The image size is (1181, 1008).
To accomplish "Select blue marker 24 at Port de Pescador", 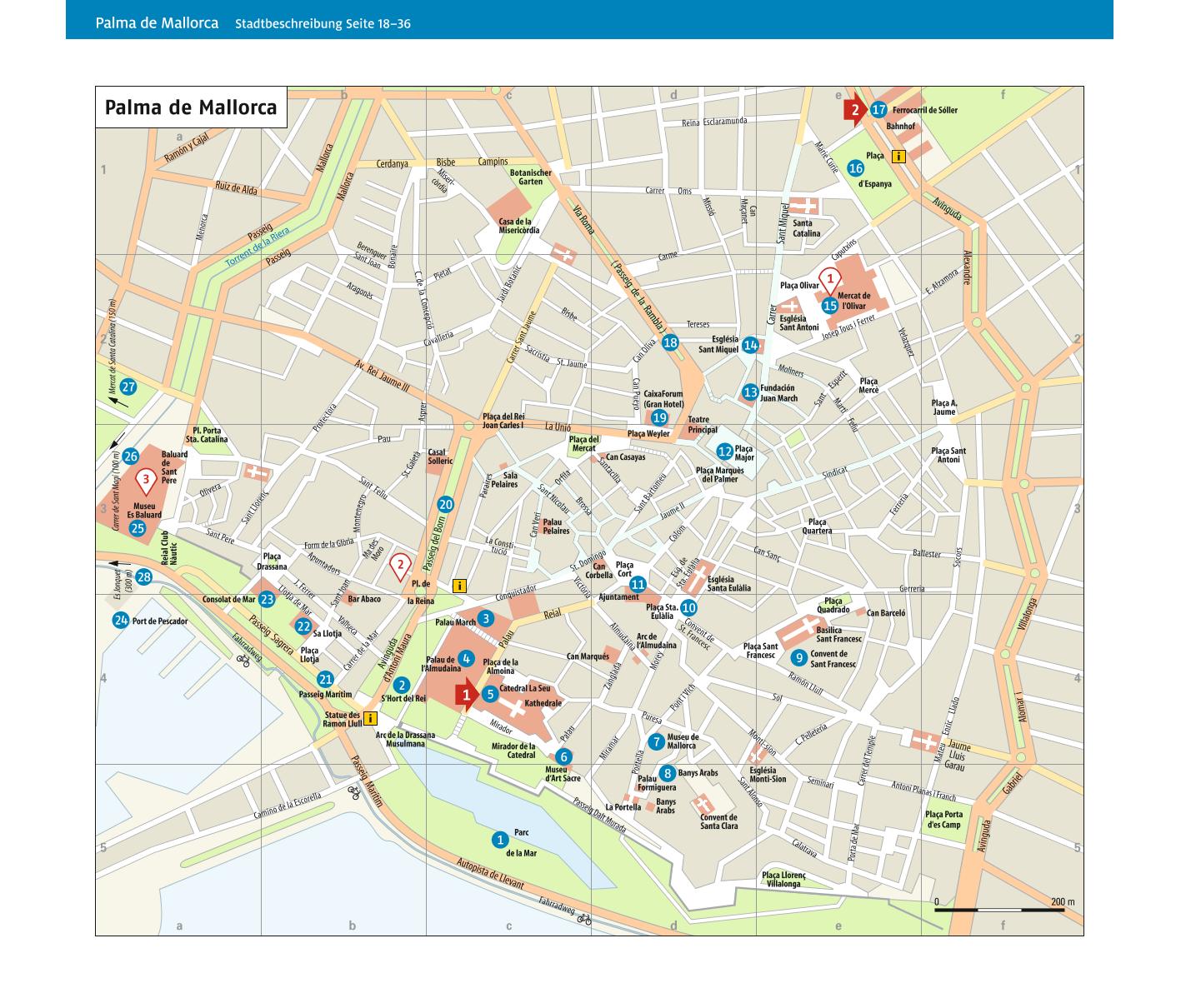I will (x=121, y=621).
